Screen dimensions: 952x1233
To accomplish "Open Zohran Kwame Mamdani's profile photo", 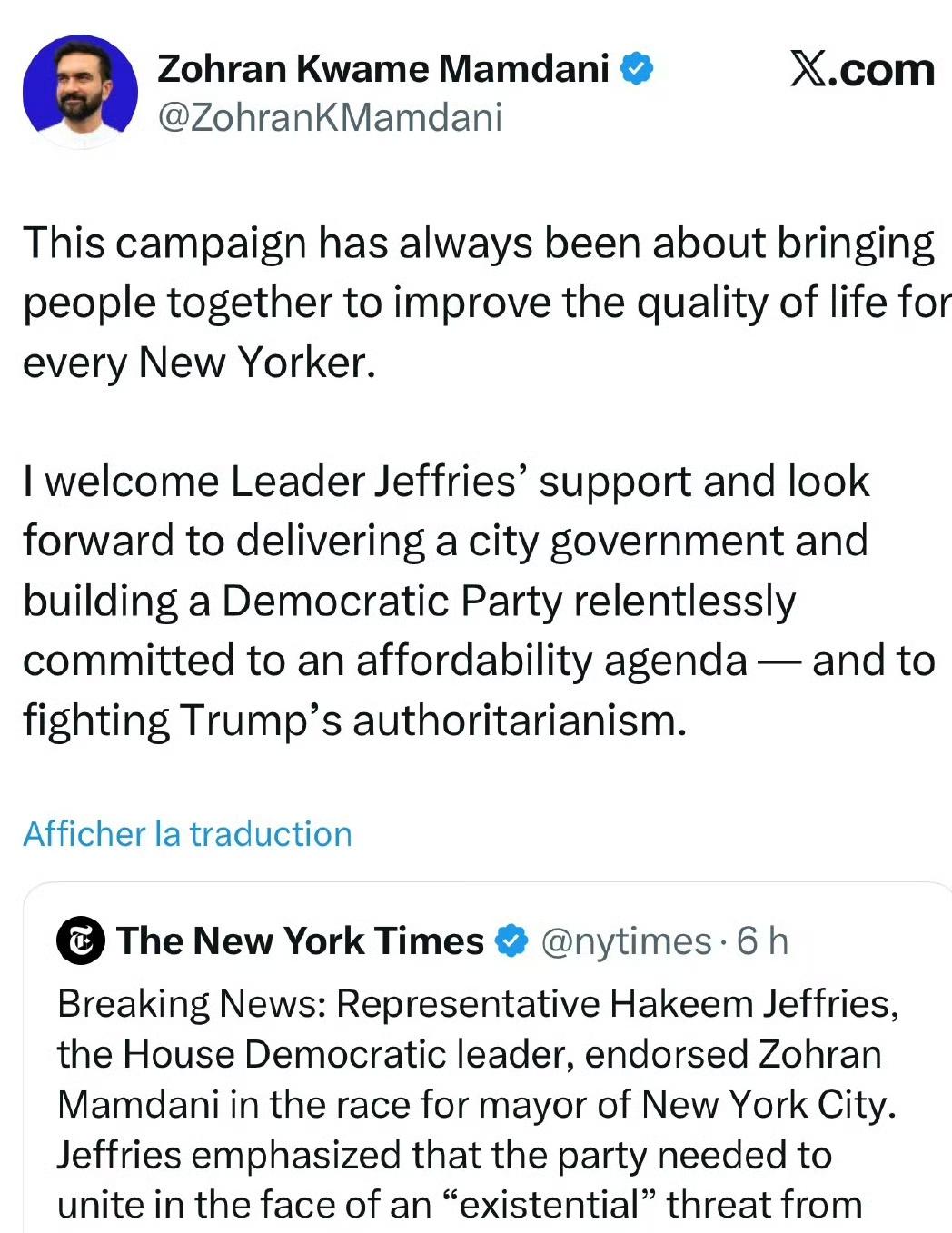I will click(x=80, y=91).
